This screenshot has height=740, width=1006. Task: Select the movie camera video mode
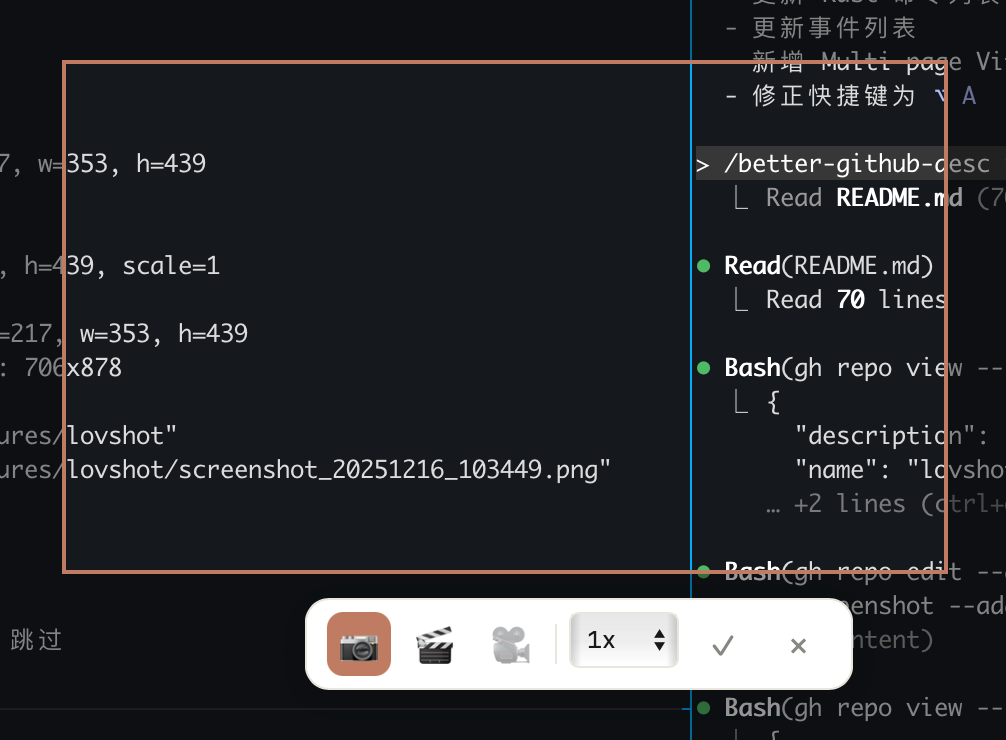click(511, 644)
